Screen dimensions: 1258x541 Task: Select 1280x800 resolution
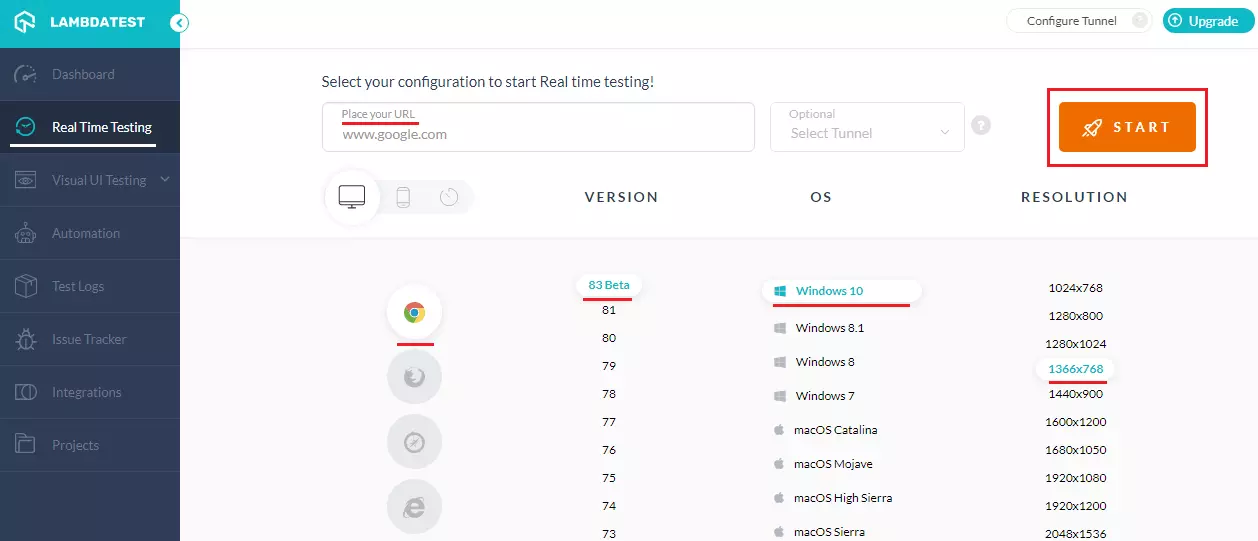point(1075,316)
